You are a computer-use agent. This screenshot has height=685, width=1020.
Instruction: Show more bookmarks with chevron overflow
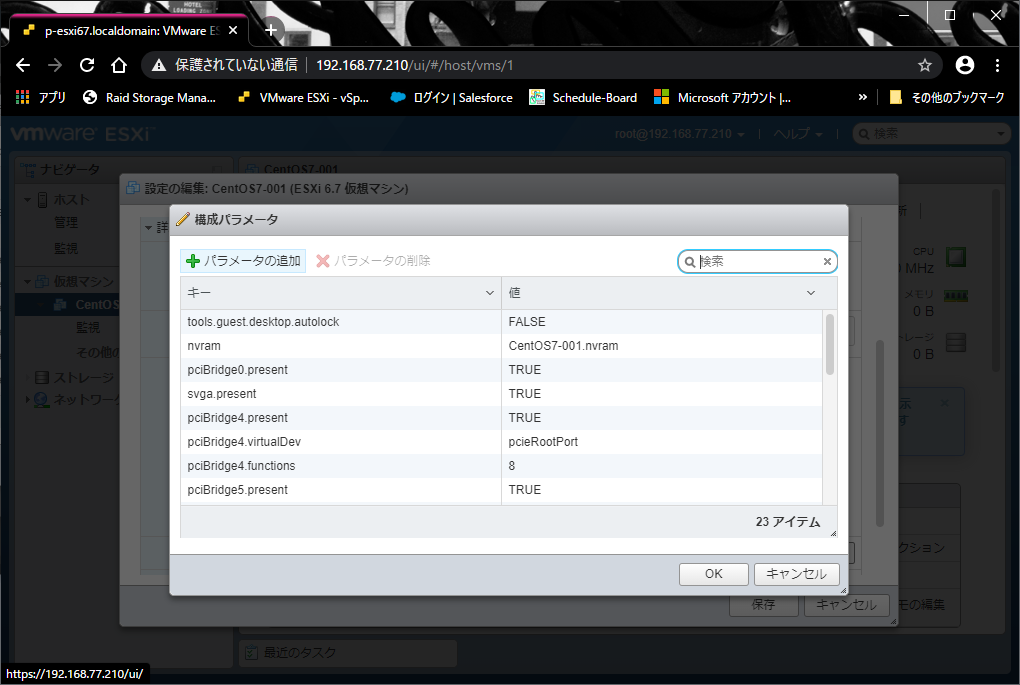click(863, 98)
